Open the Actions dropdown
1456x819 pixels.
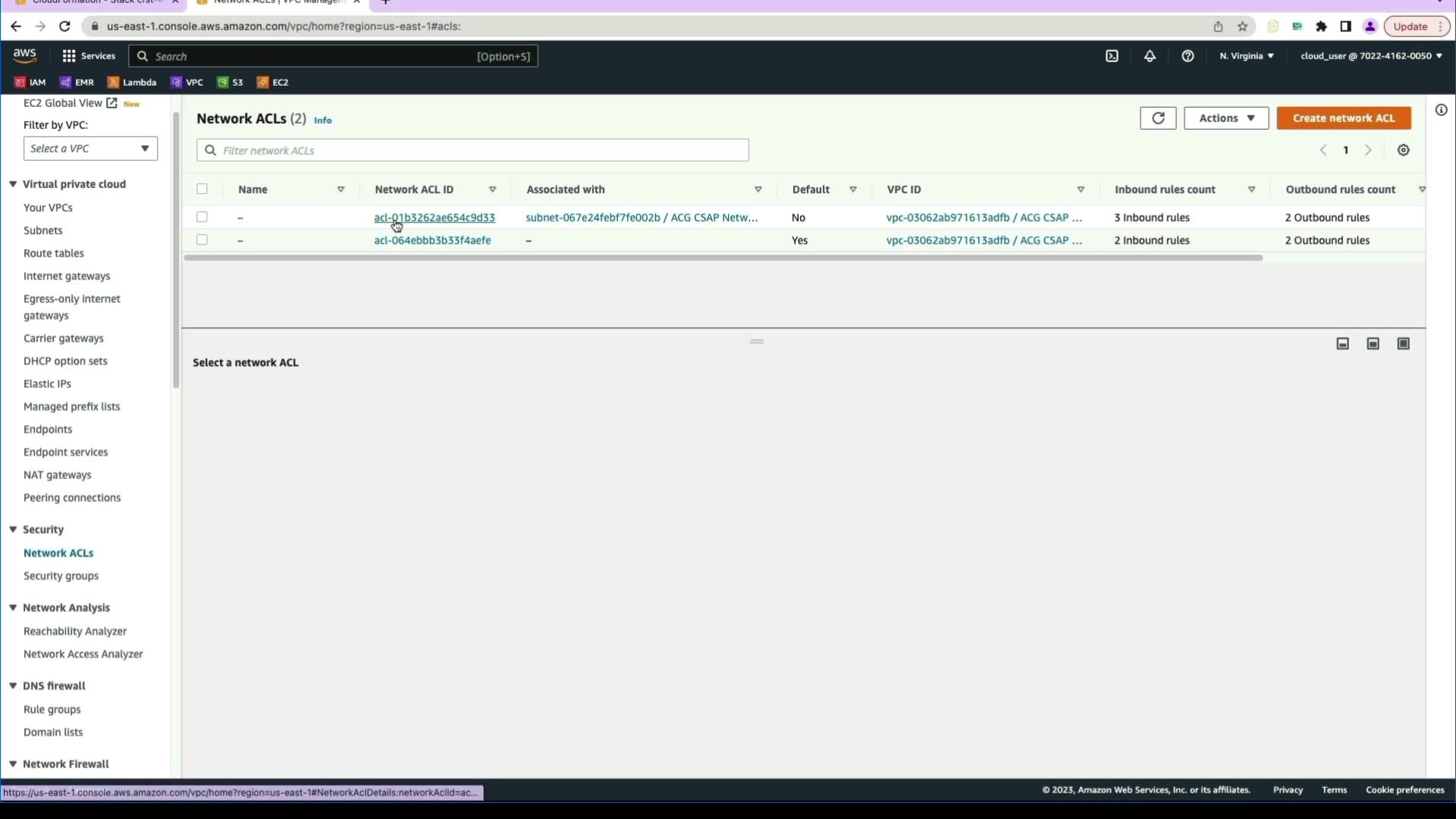pos(1225,118)
